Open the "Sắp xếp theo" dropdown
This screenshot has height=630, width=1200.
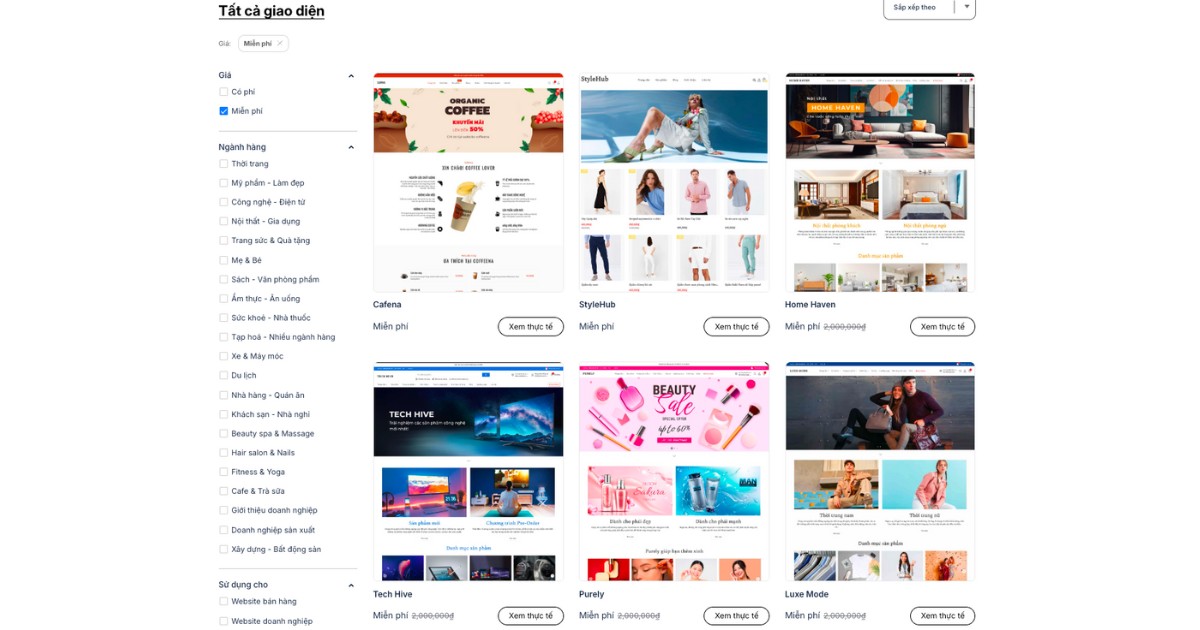(x=928, y=8)
